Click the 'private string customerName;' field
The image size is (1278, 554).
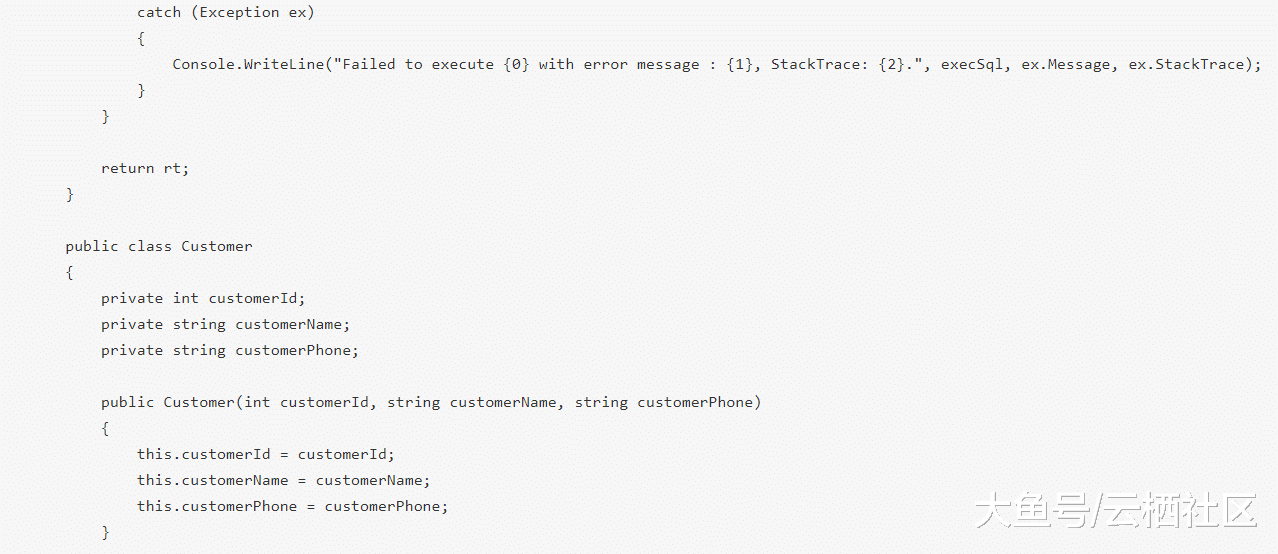226,324
